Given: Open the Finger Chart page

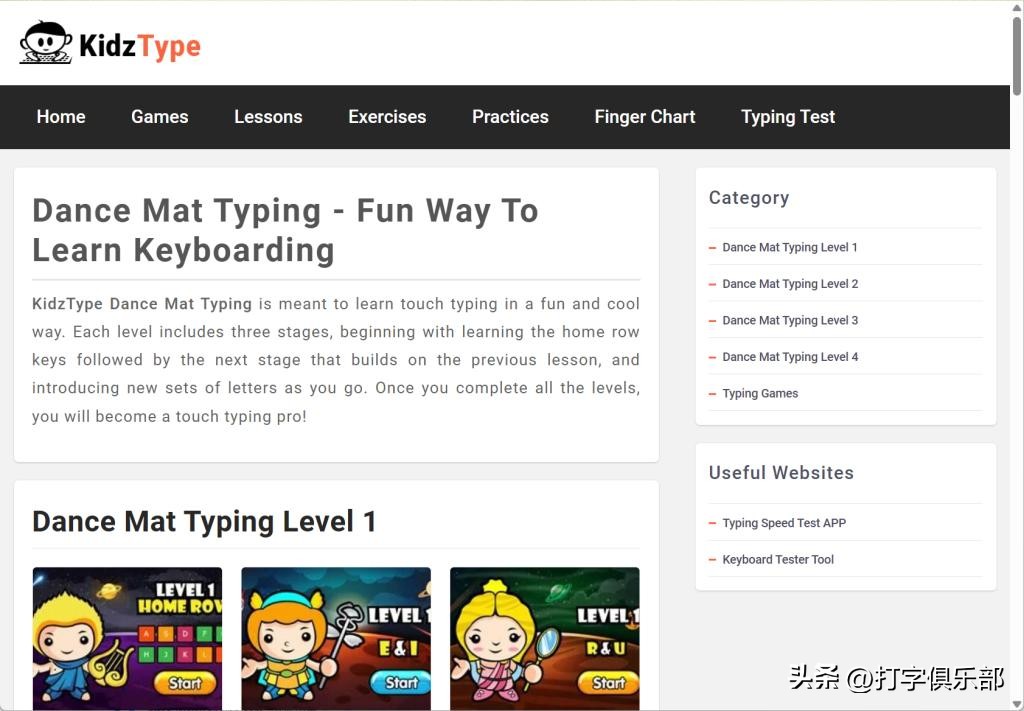Looking at the screenshot, I should click(644, 117).
